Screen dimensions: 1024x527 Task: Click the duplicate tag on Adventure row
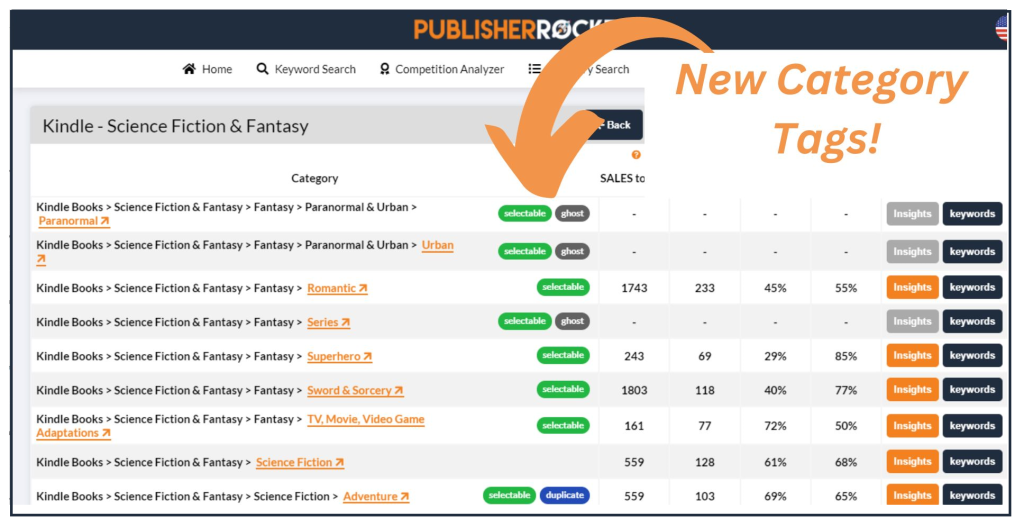click(565, 495)
